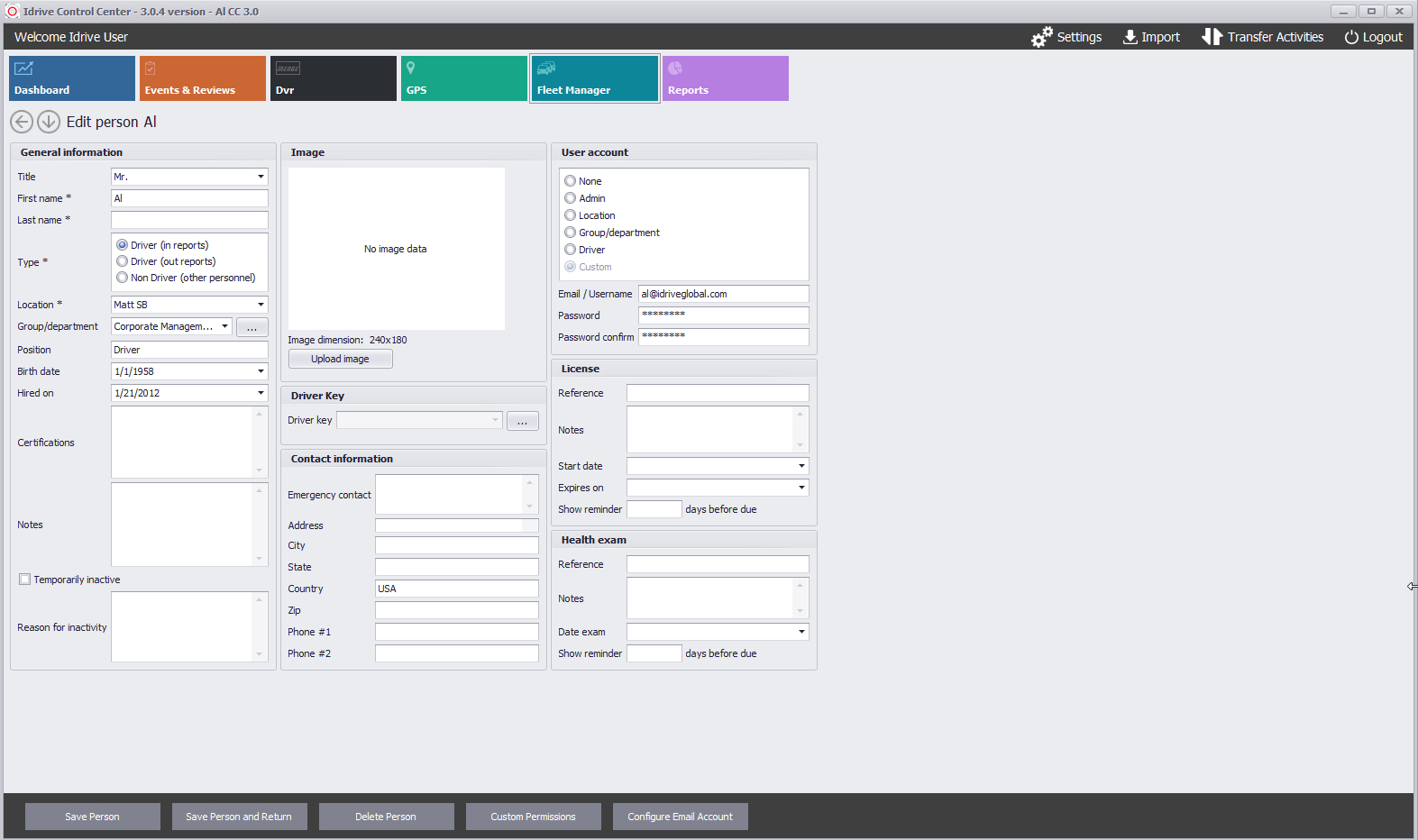The image size is (1418, 840).
Task: Enable the Temporarily inactive checkbox
Action: (x=25, y=580)
